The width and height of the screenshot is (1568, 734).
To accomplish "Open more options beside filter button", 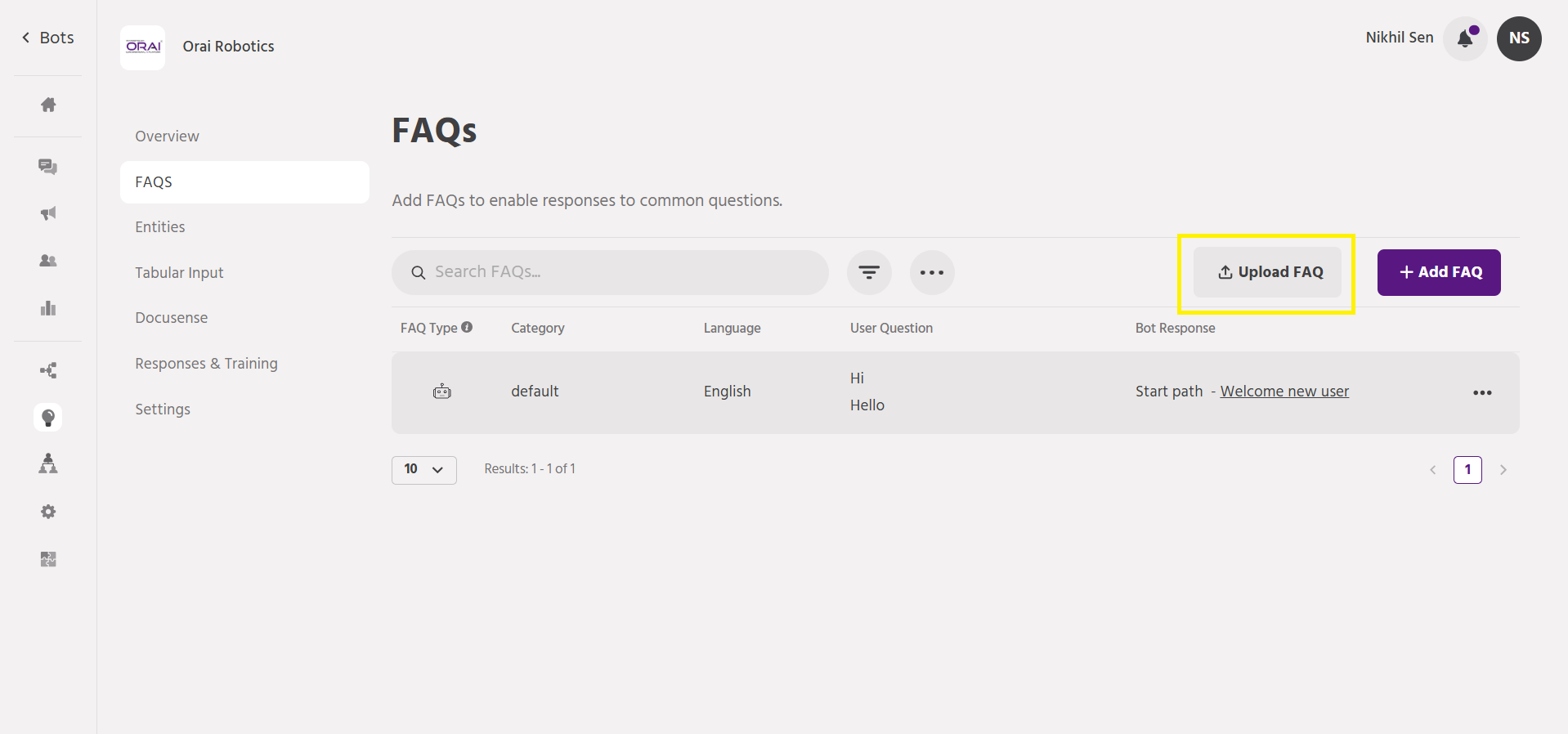I will click(x=932, y=272).
